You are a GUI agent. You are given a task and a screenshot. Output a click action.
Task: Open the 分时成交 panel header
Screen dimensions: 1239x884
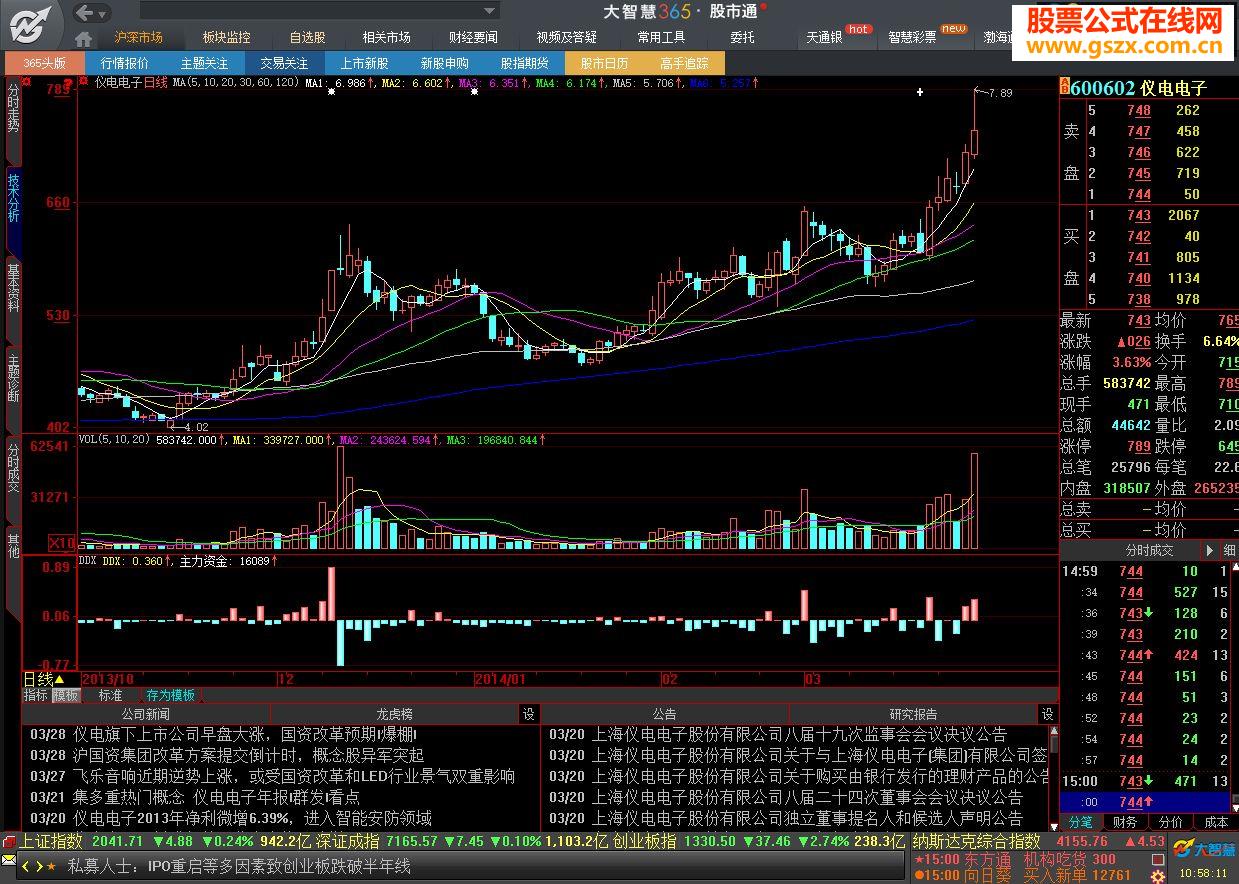pyautogui.click(x=1149, y=550)
